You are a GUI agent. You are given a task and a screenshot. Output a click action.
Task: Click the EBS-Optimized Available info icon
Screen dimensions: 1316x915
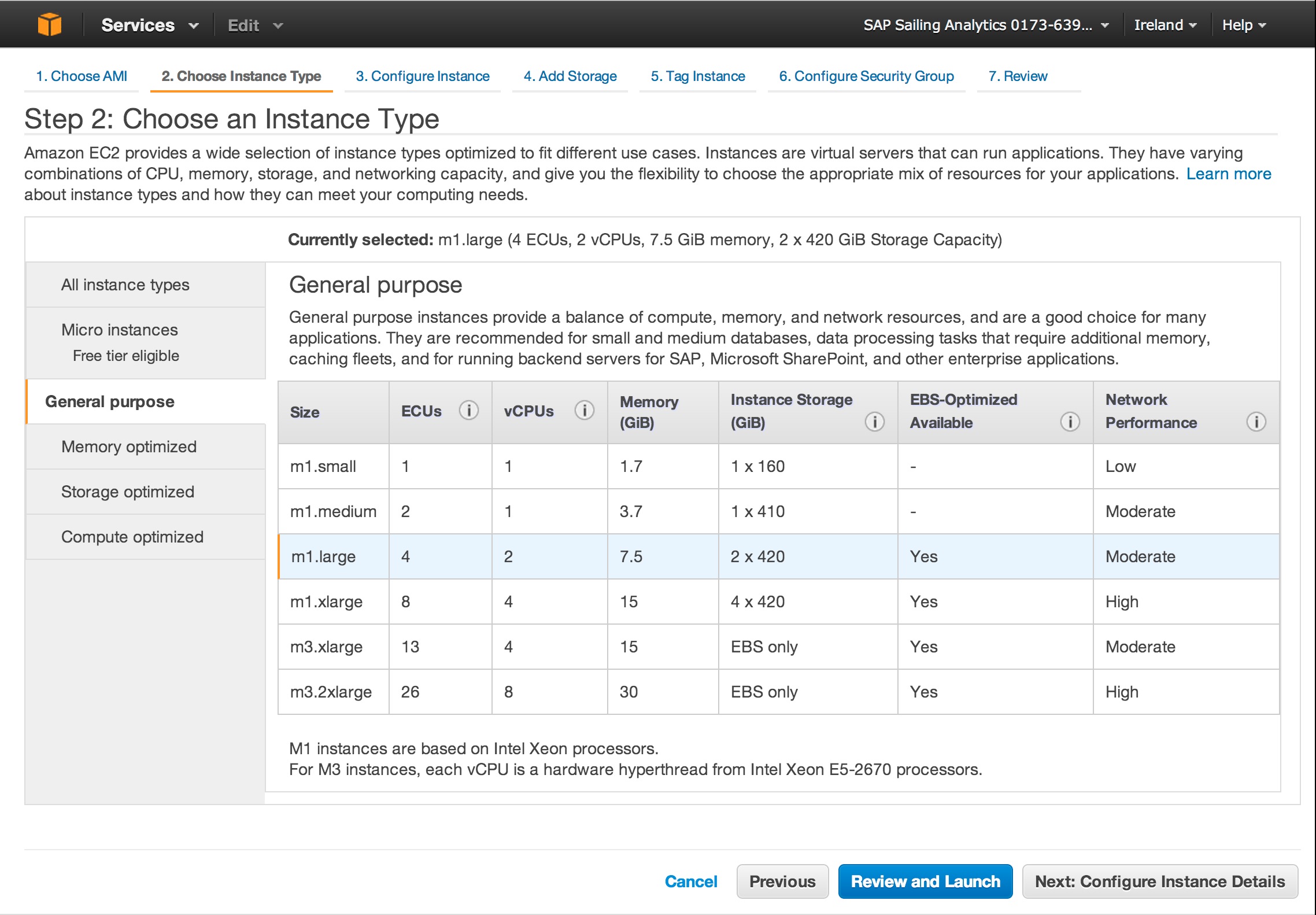[x=1070, y=422]
